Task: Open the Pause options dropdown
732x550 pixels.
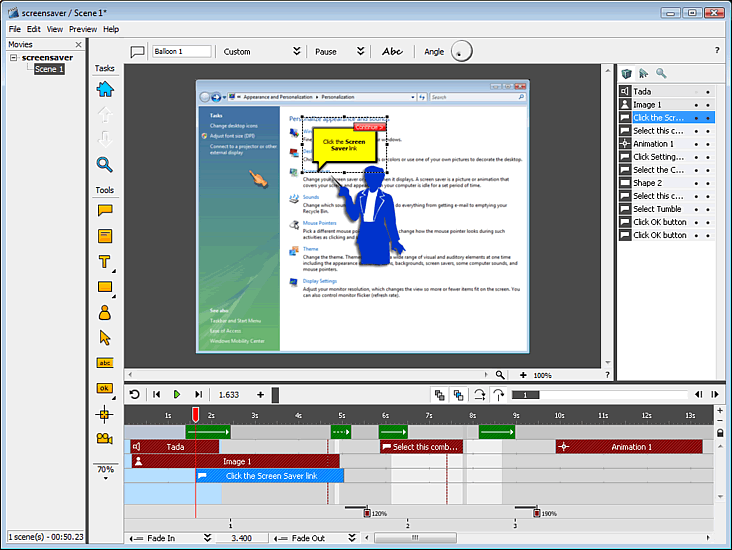Action: tap(360, 52)
